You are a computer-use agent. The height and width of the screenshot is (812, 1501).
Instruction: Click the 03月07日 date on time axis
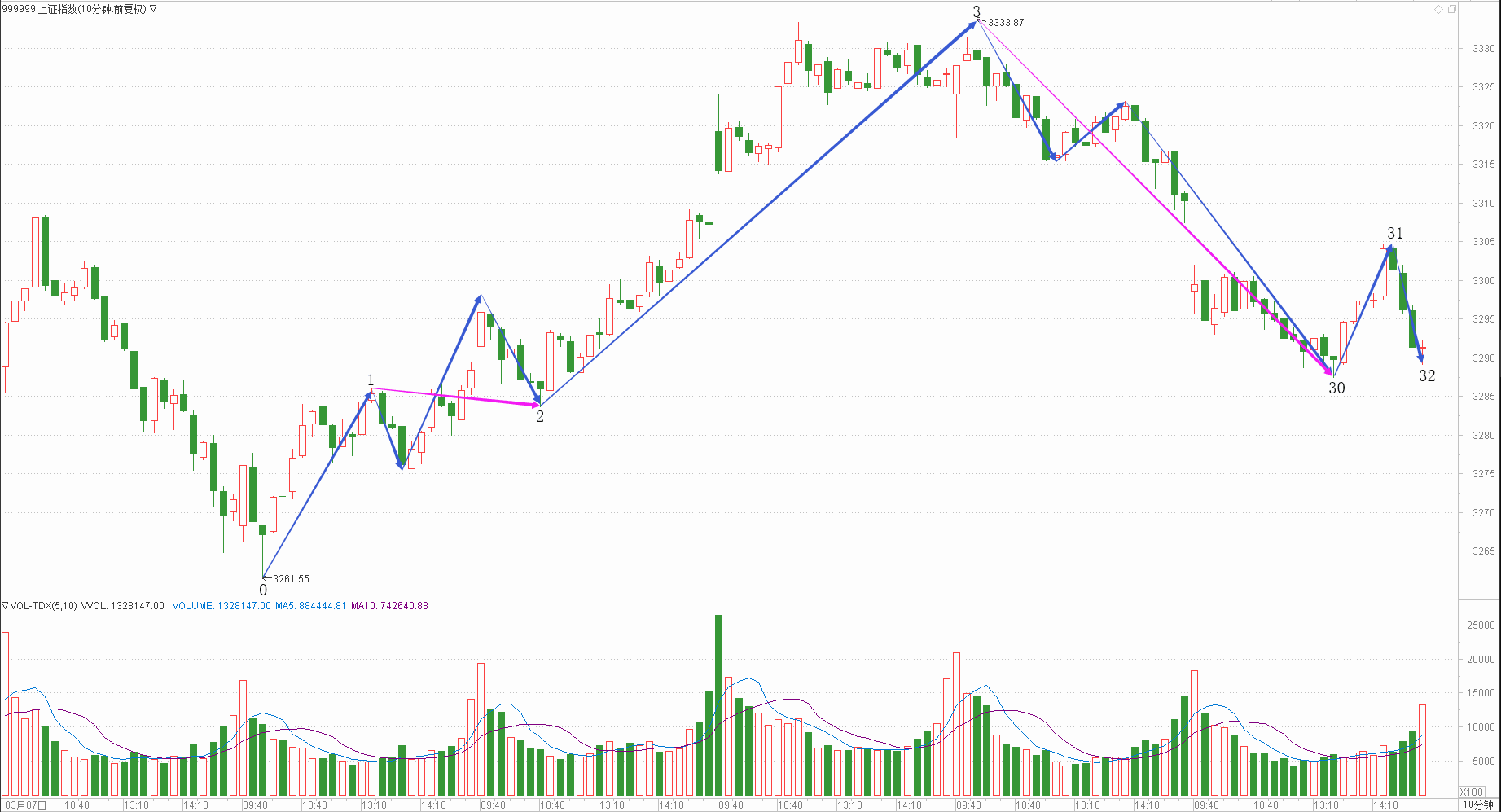coord(24,805)
